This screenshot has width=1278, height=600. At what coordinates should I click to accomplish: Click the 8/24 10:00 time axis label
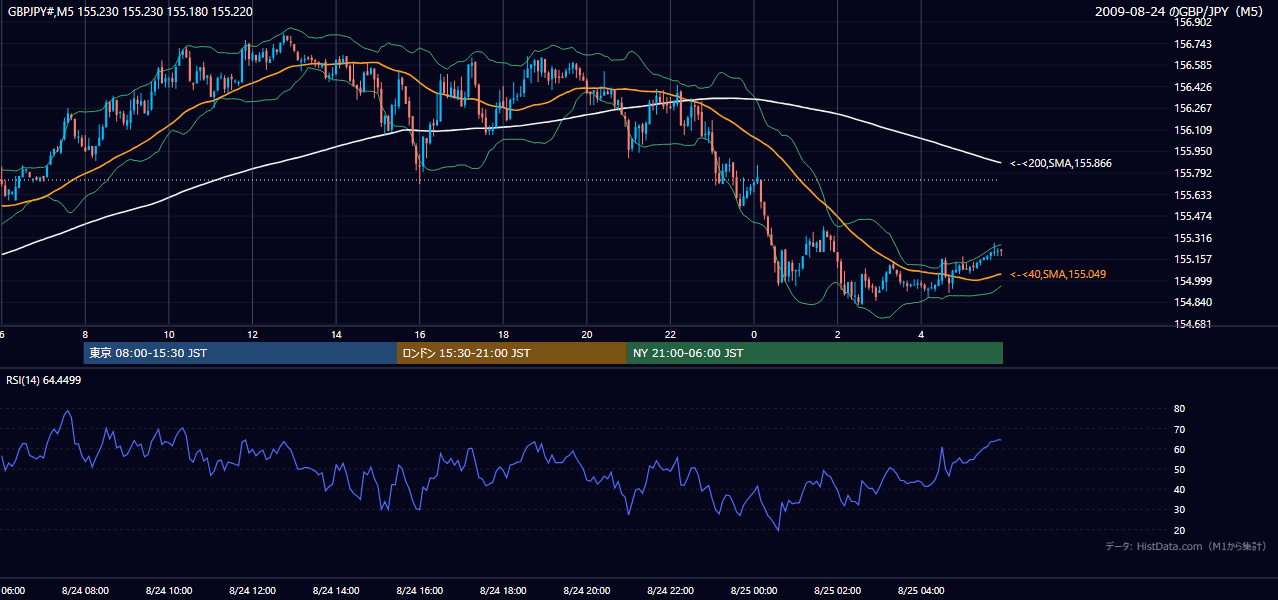pos(169,590)
